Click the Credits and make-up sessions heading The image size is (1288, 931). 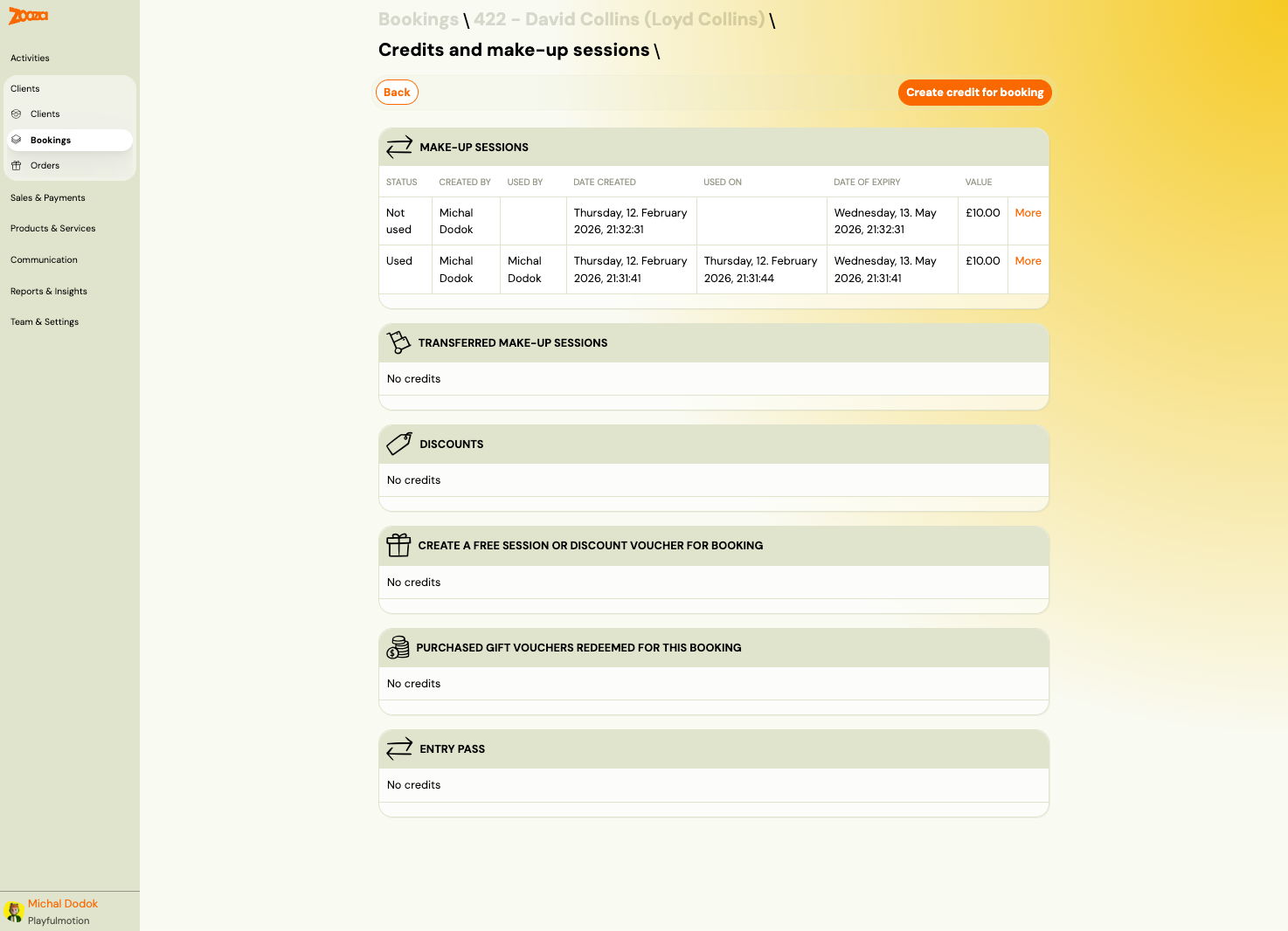pos(514,50)
